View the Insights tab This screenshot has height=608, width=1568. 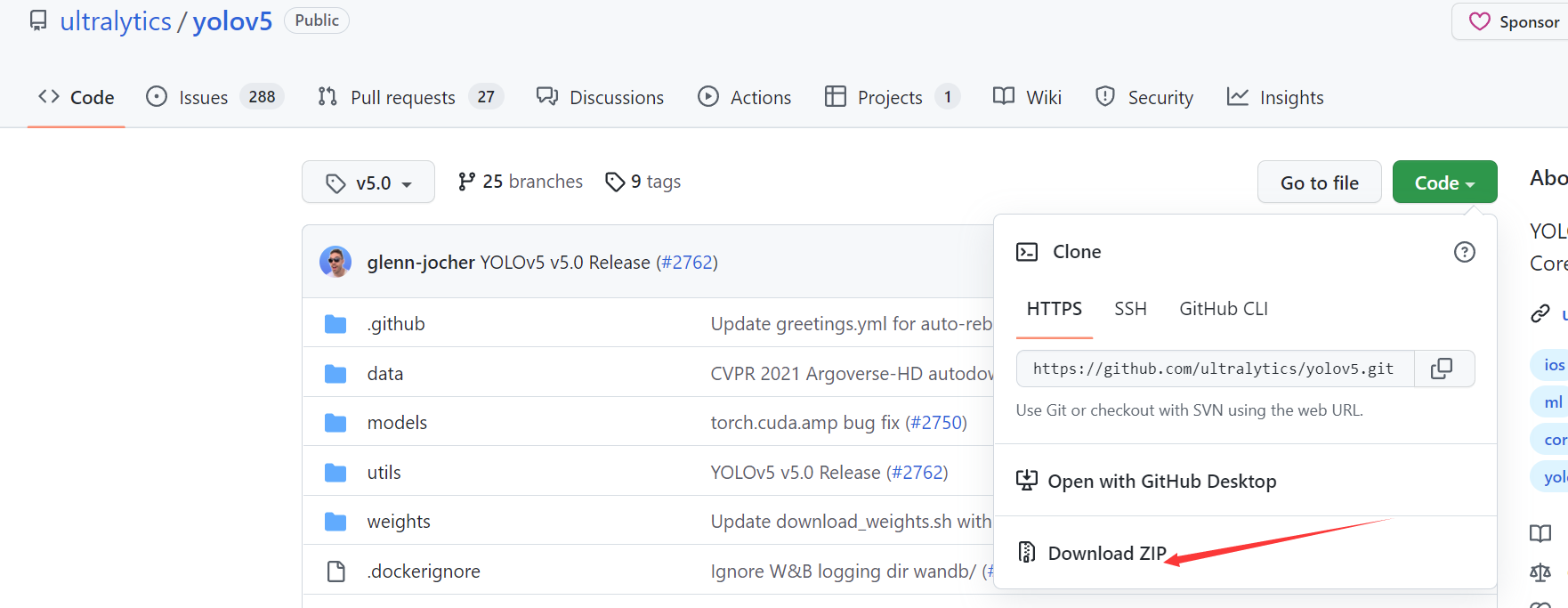pyautogui.click(x=1275, y=97)
